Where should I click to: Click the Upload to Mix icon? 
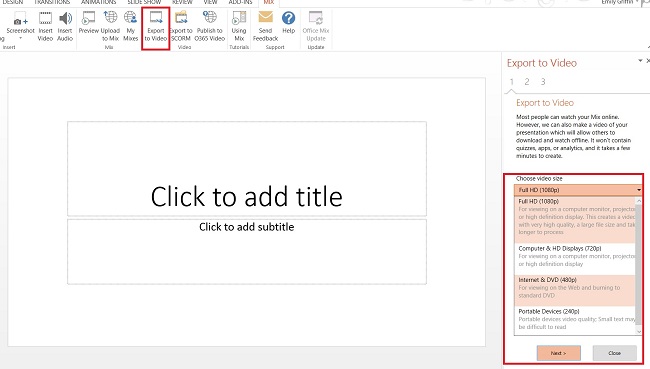pos(110,18)
